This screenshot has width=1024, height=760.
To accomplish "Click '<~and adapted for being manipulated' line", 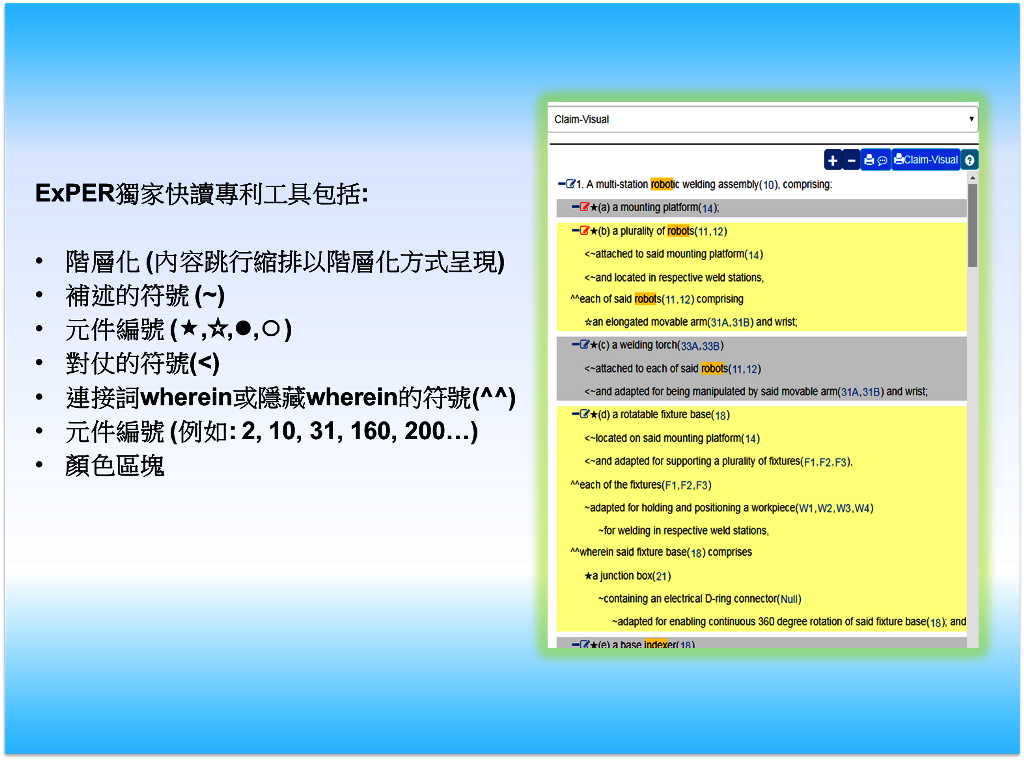I will click(x=756, y=391).
